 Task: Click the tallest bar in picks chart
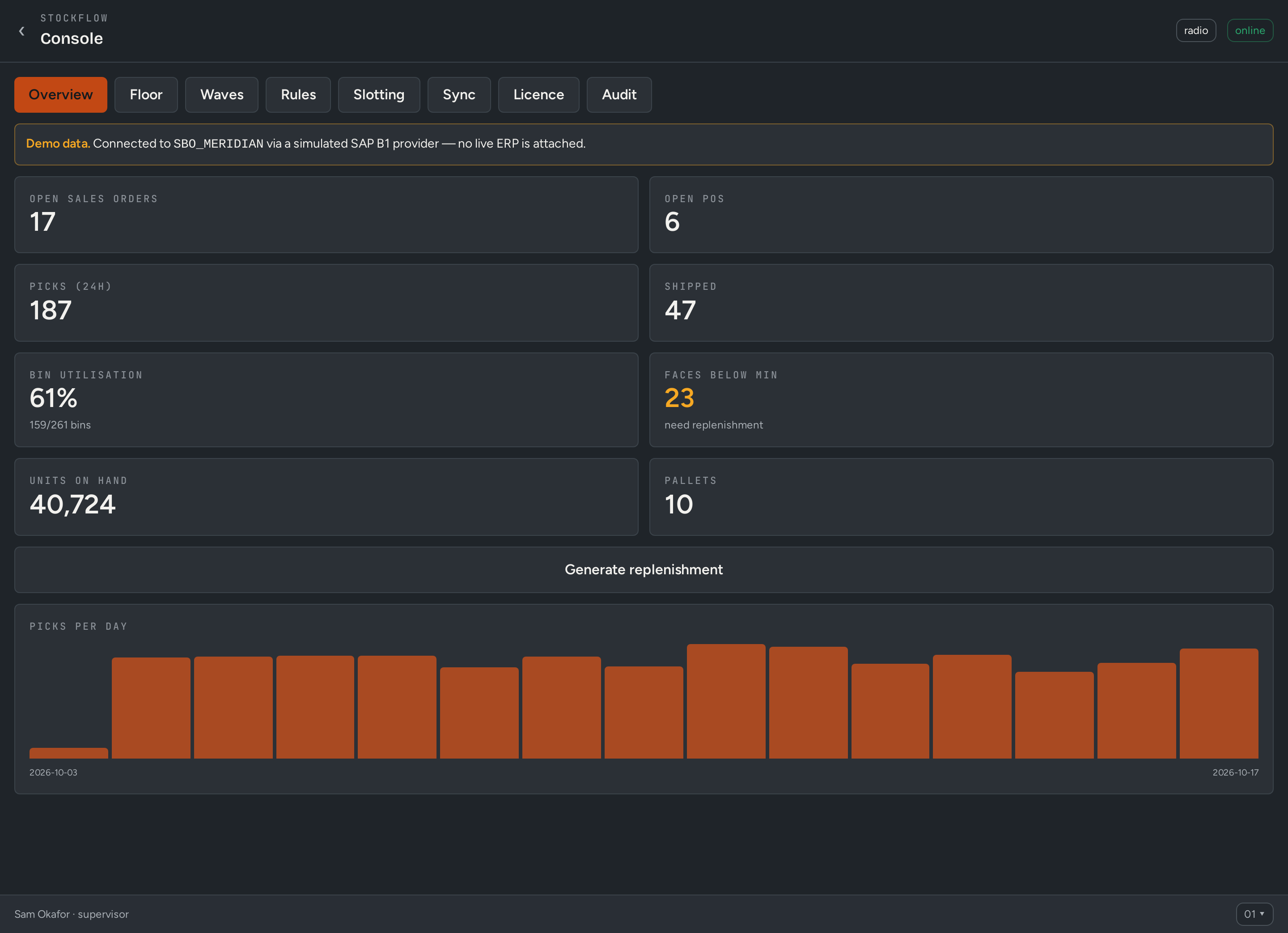(726, 701)
